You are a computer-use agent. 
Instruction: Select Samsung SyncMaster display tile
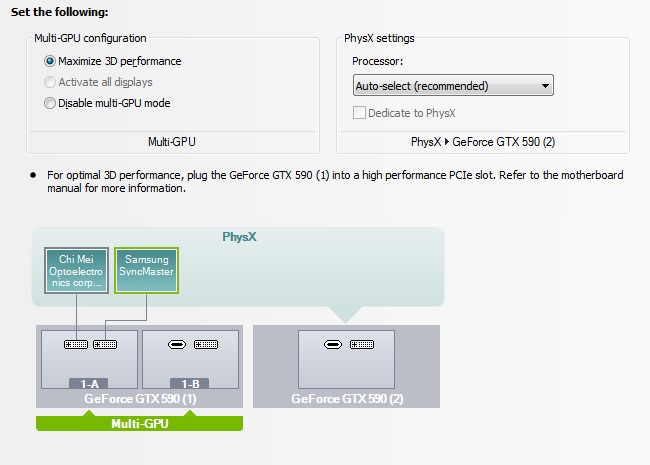(x=146, y=271)
